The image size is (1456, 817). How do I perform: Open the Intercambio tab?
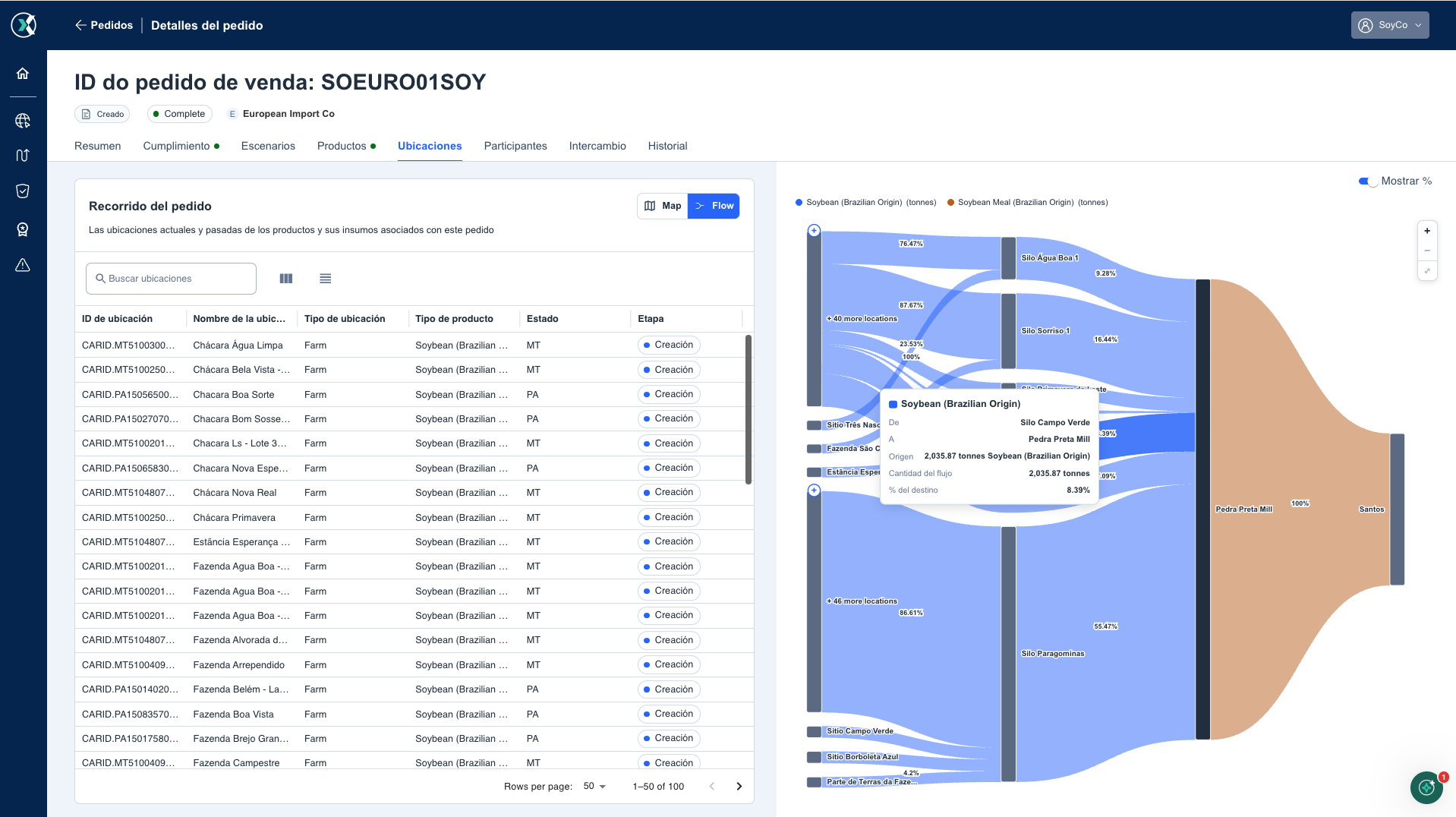pyautogui.click(x=597, y=146)
